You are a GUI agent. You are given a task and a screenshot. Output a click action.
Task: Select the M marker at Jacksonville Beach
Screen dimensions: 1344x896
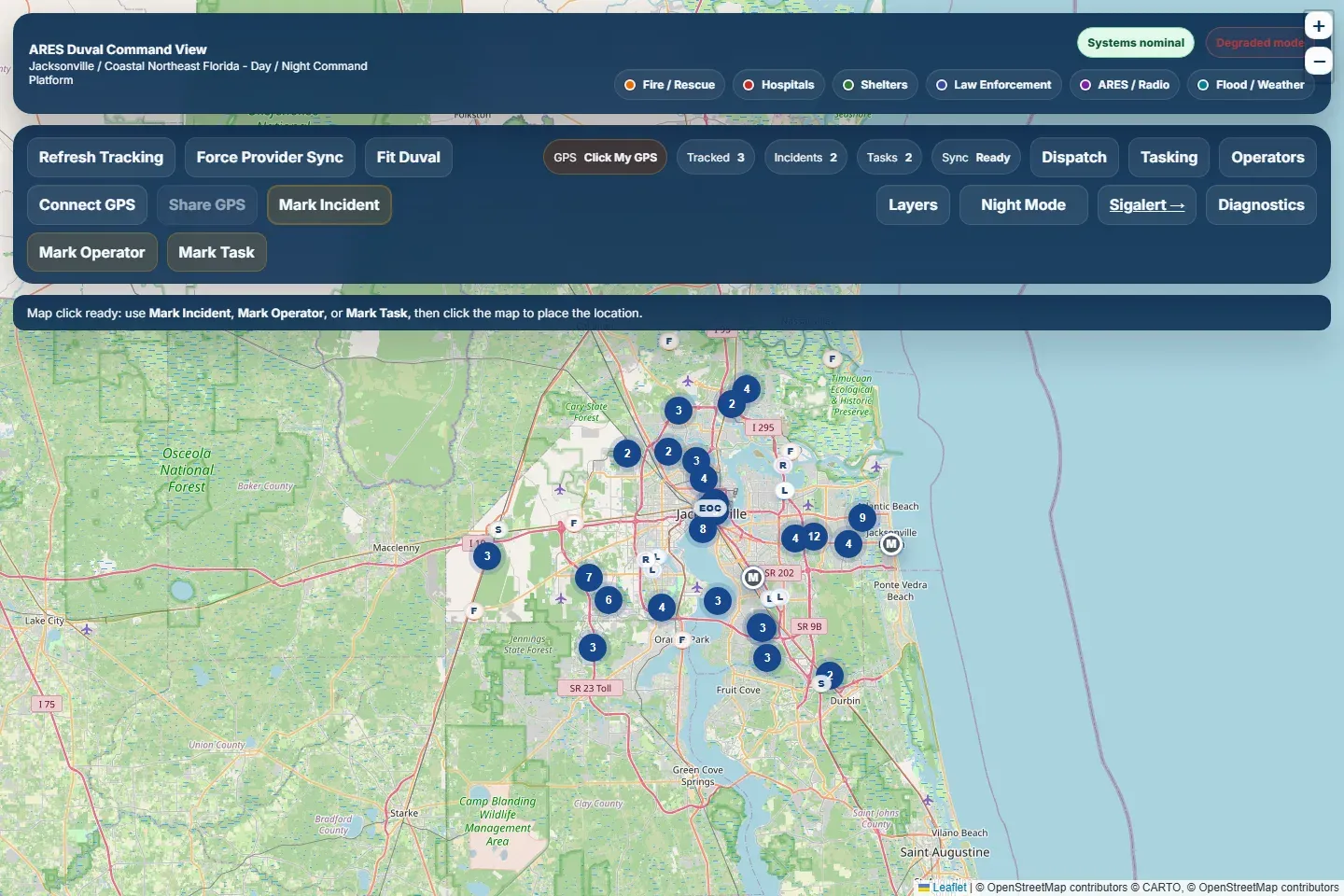891,544
